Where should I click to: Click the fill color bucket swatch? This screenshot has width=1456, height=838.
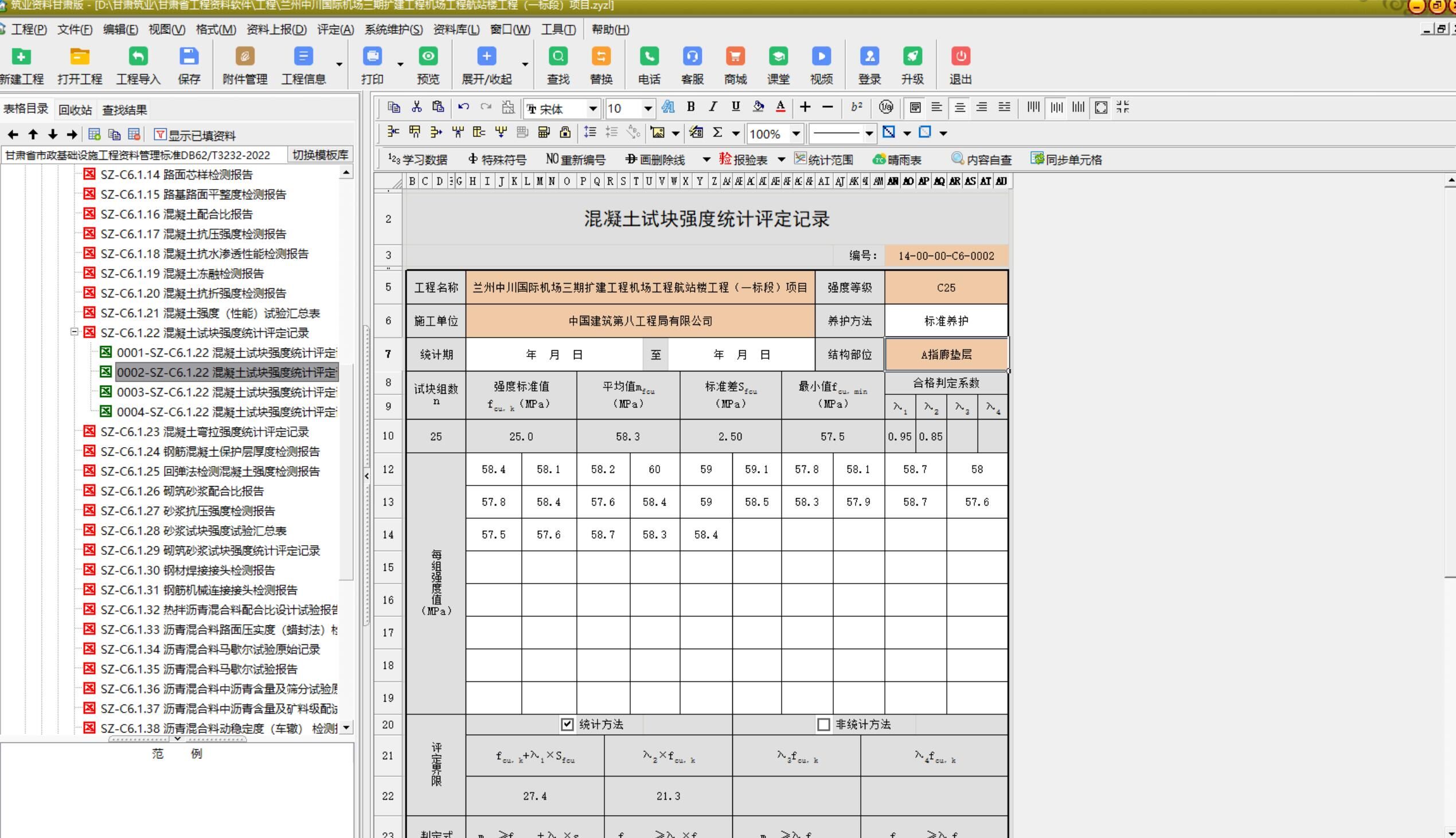click(758, 107)
